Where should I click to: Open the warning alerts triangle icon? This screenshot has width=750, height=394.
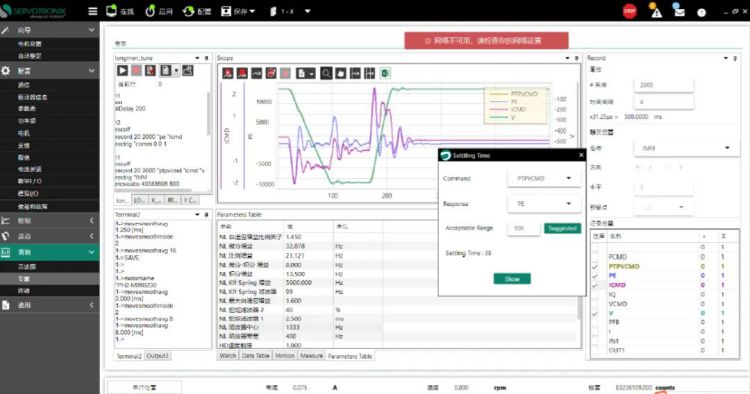click(x=656, y=11)
